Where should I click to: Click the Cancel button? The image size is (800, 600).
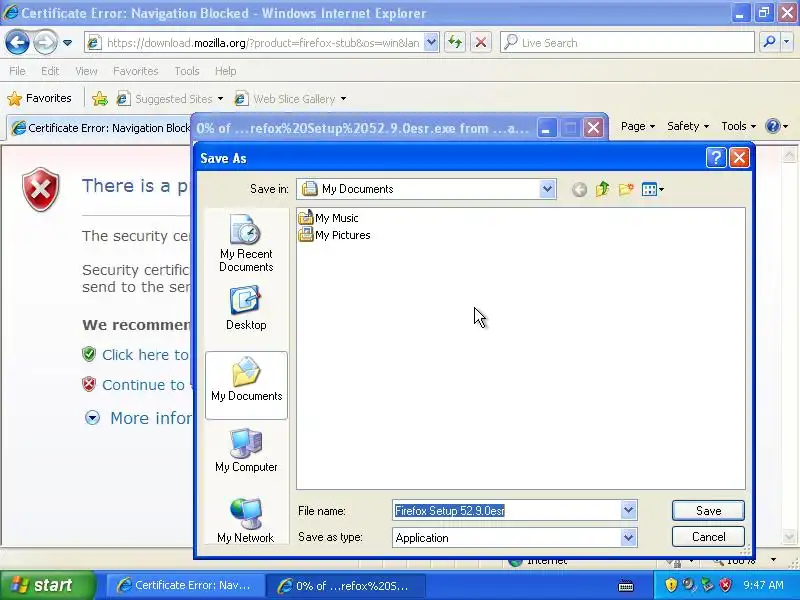708,537
